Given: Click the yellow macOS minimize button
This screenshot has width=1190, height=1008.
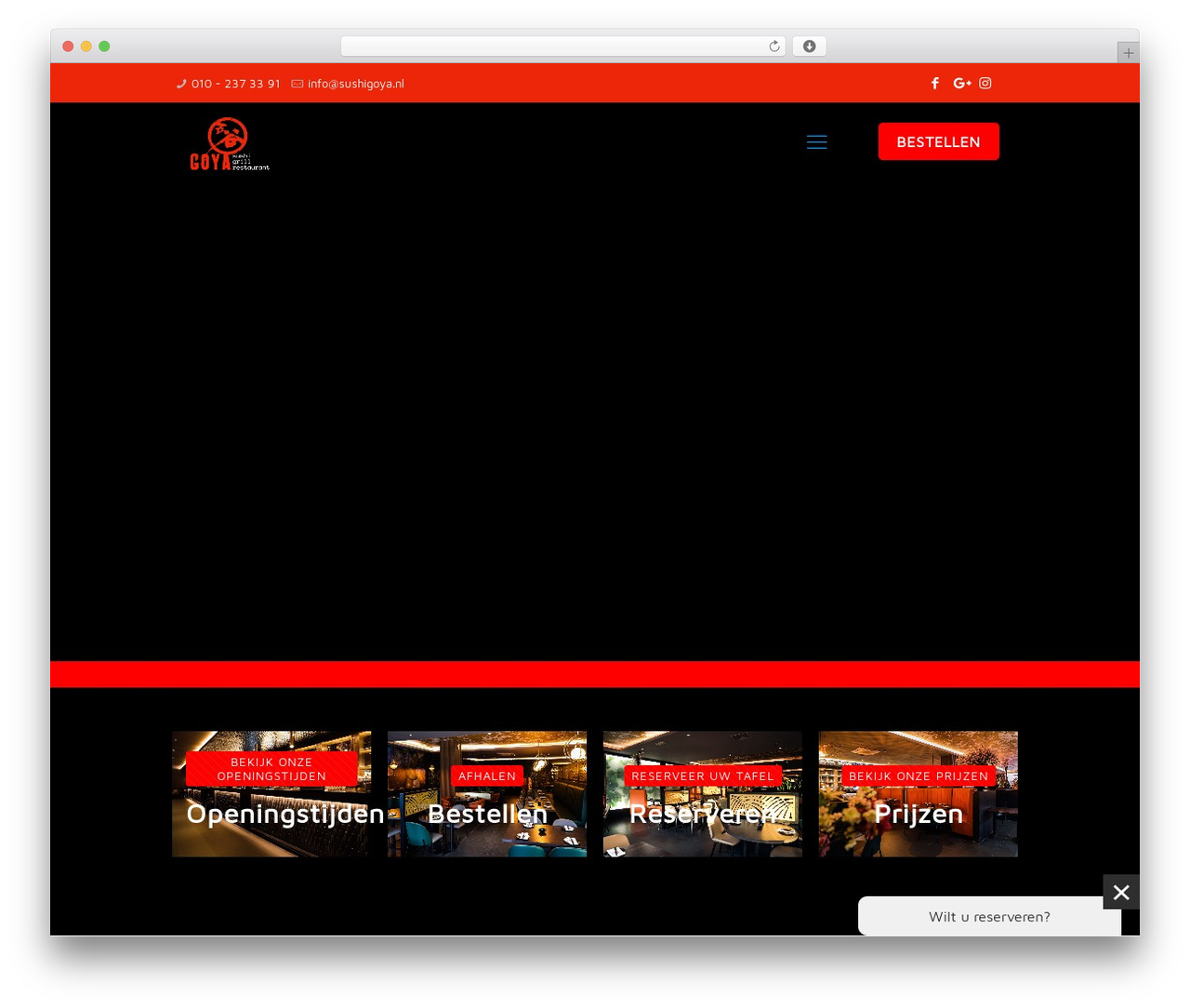Looking at the screenshot, I should (x=86, y=46).
